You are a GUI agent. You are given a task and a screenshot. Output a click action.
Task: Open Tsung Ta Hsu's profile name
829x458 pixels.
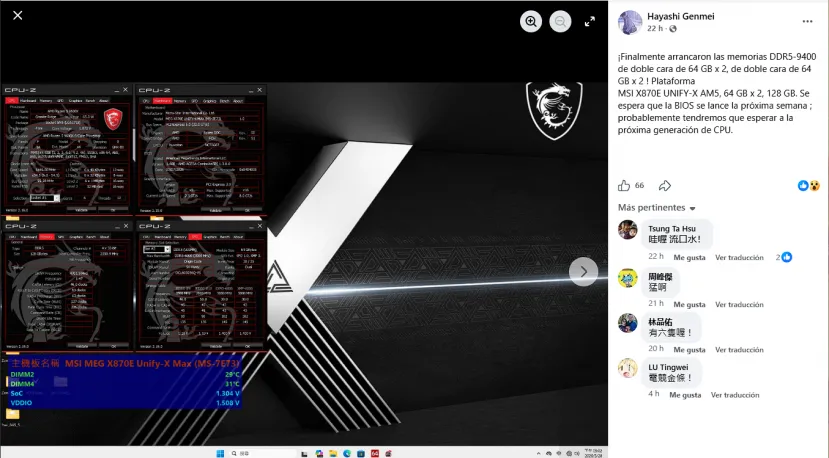point(671,228)
